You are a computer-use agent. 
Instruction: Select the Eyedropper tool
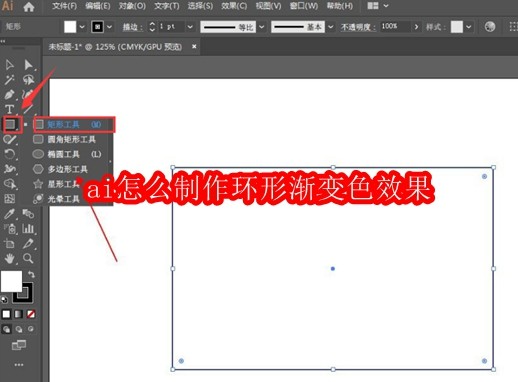click(x=9, y=214)
